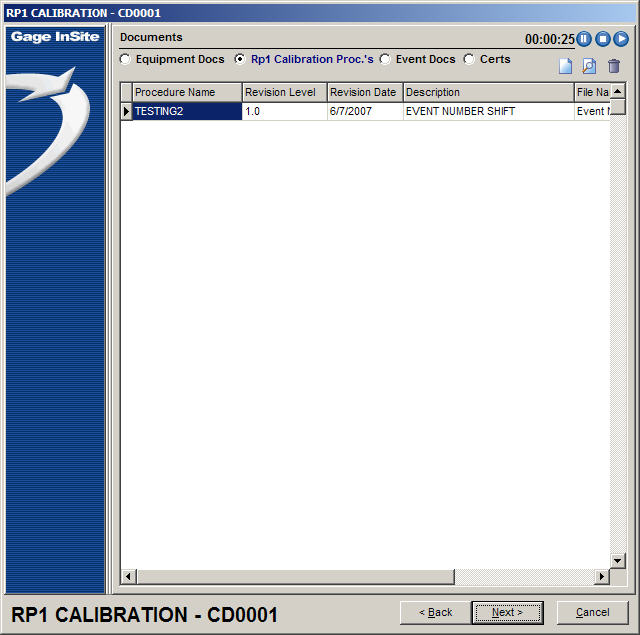The width and height of the screenshot is (640, 635).
Task: Go back with the Back button
Action: (x=435, y=612)
